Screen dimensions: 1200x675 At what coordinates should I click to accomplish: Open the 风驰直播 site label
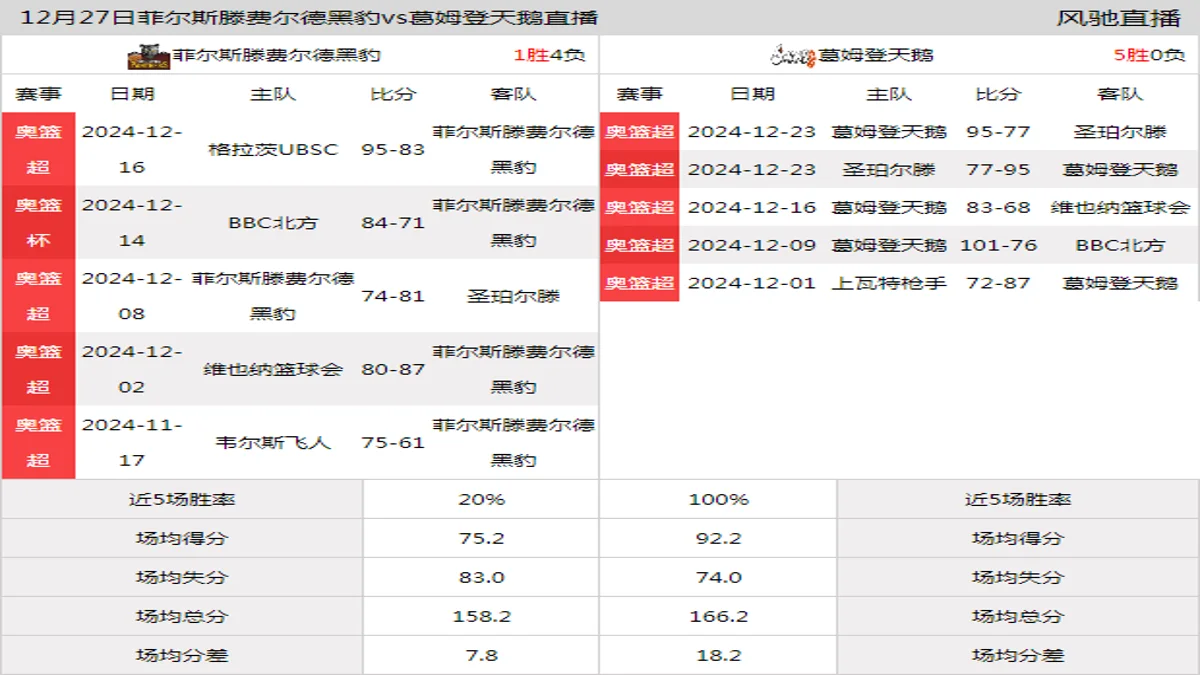pyautogui.click(x=1118, y=18)
